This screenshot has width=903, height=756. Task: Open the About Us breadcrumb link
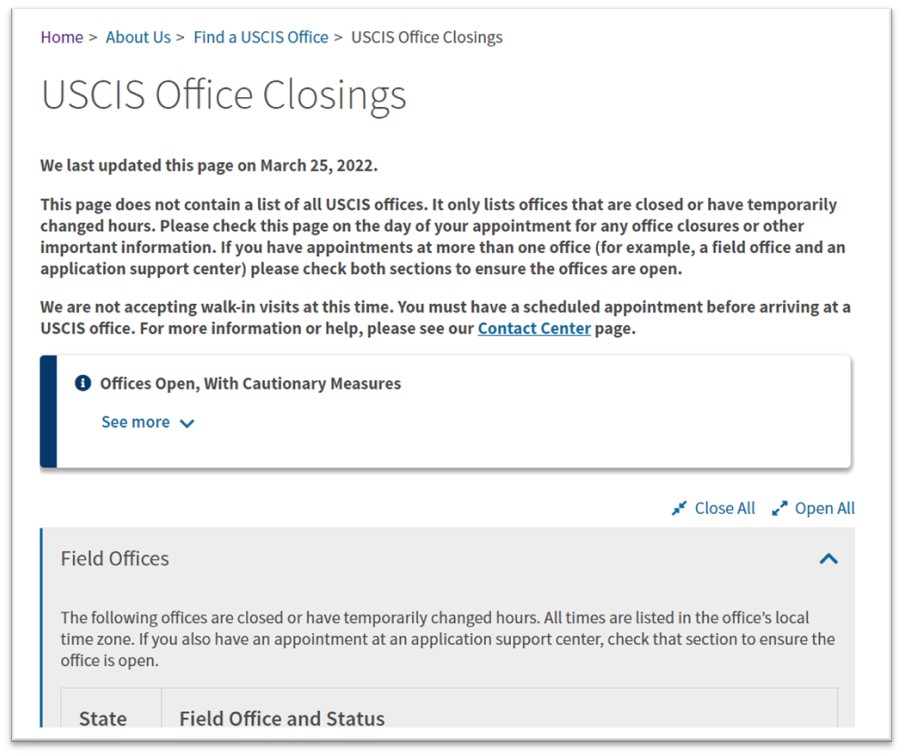click(138, 37)
